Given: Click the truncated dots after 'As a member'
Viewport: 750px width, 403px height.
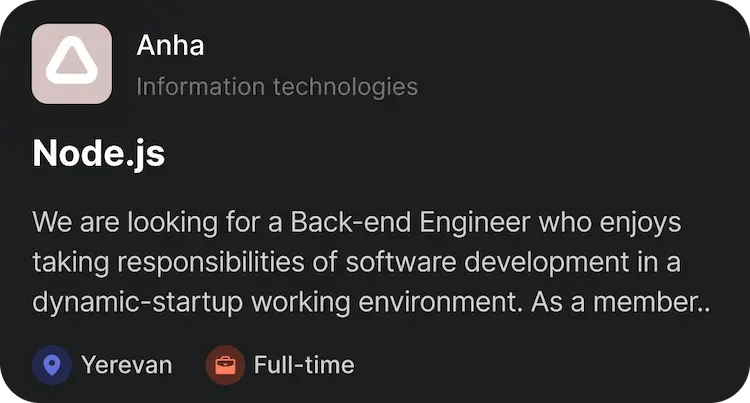Looking at the screenshot, I should pos(702,303).
